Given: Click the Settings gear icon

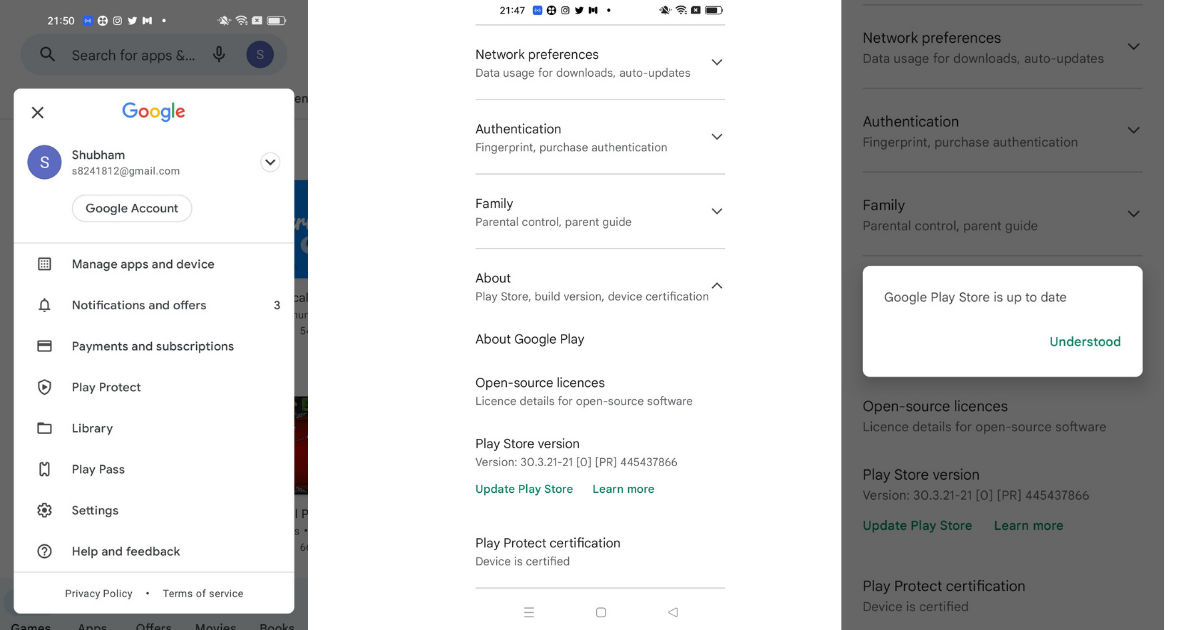Looking at the screenshot, I should (44, 510).
